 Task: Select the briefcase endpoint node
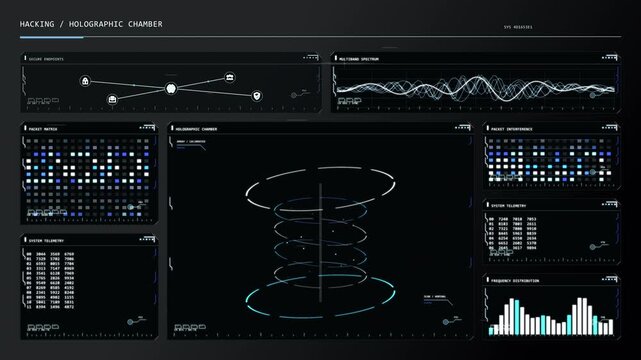[x=112, y=99]
